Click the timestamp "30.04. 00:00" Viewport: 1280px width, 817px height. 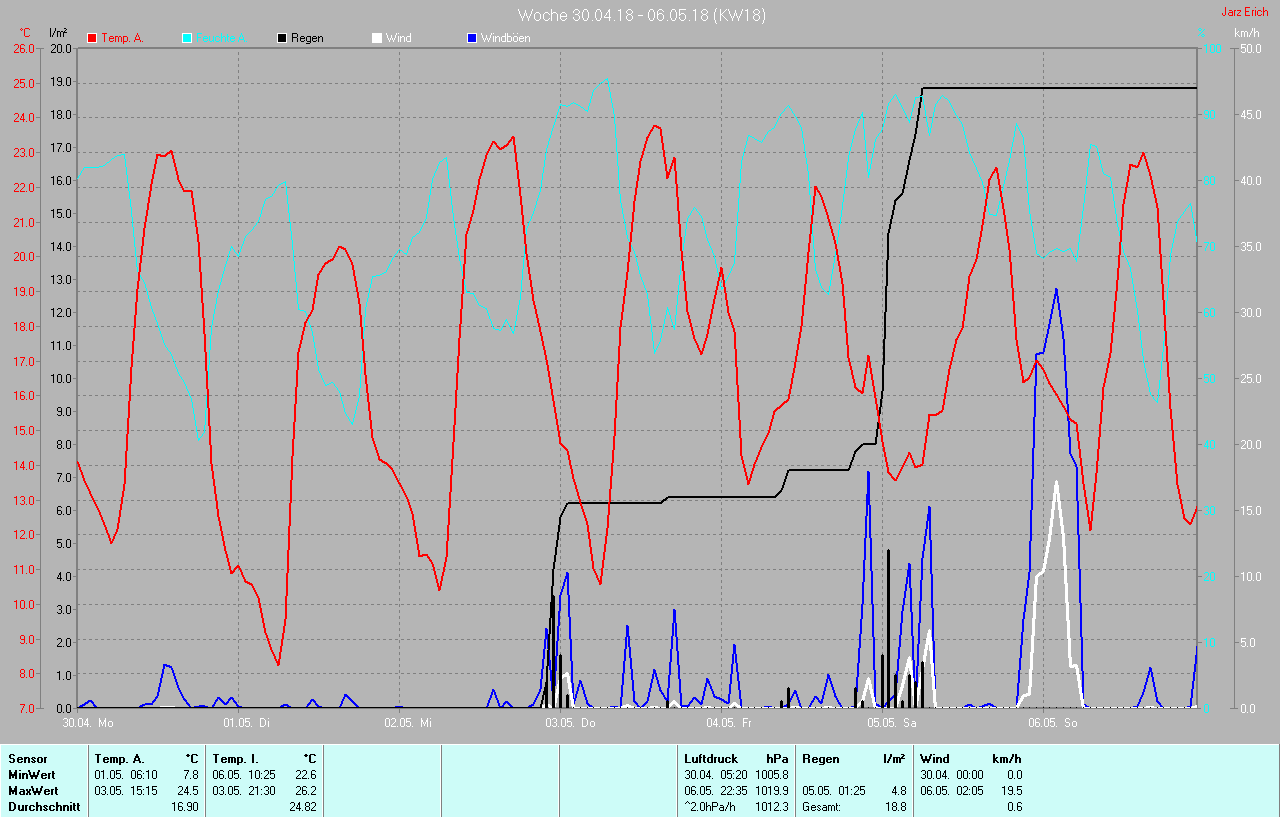(x=952, y=775)
